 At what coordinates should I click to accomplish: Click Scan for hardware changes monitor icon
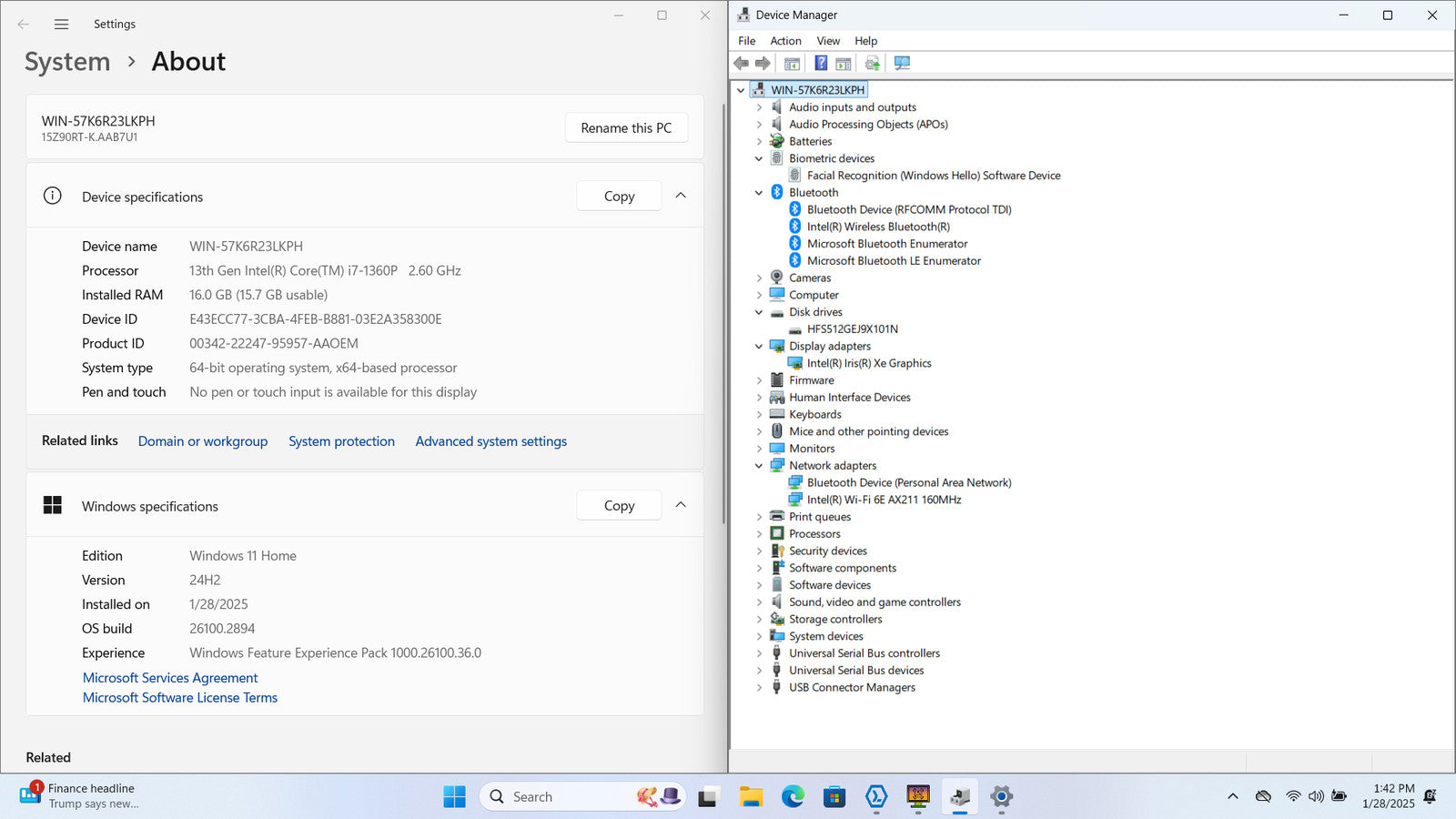click(x=902, y=63)
